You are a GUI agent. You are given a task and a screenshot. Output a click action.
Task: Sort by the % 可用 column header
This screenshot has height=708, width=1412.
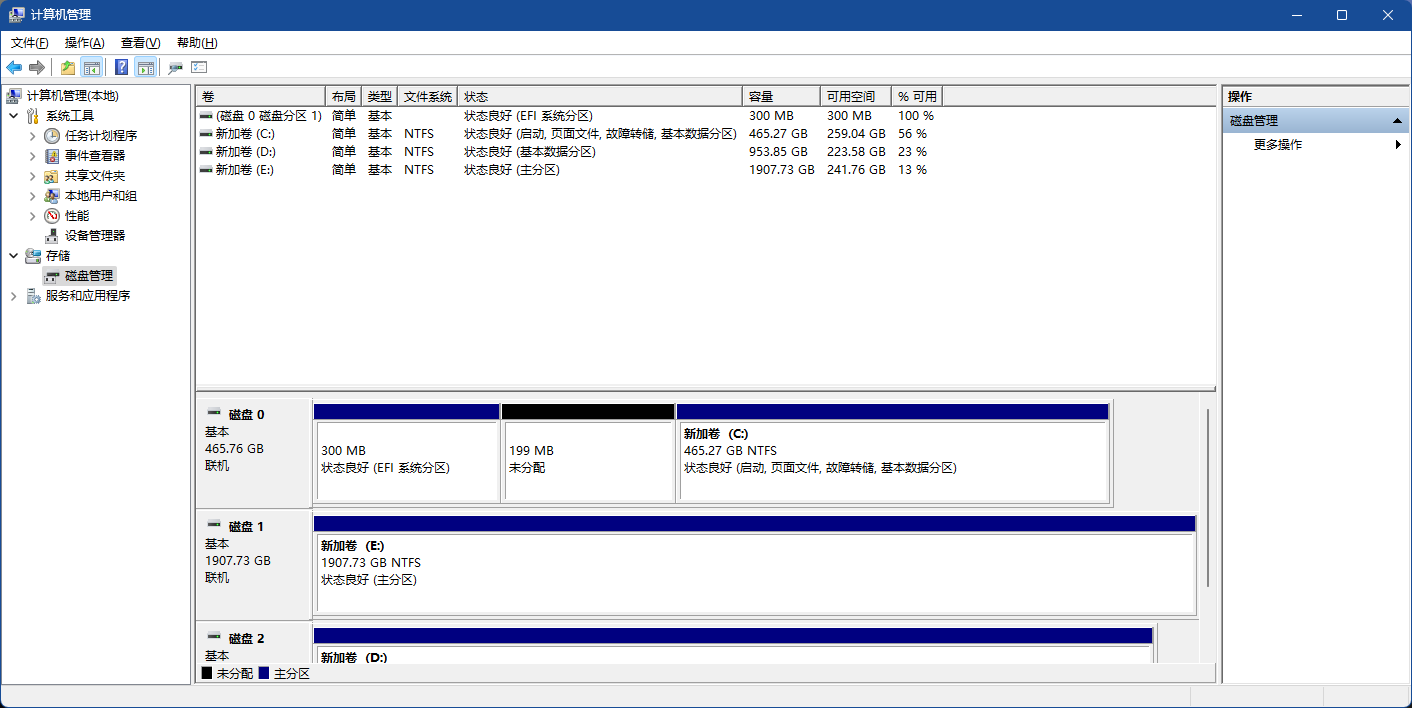(x=917, y=96)
